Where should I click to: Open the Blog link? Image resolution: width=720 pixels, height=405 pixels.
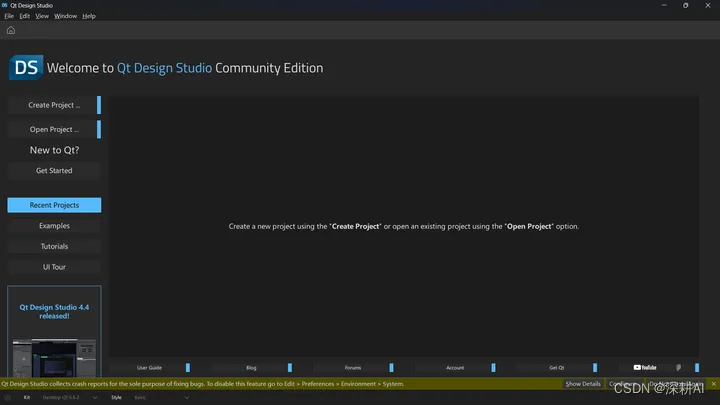[252, 368]
